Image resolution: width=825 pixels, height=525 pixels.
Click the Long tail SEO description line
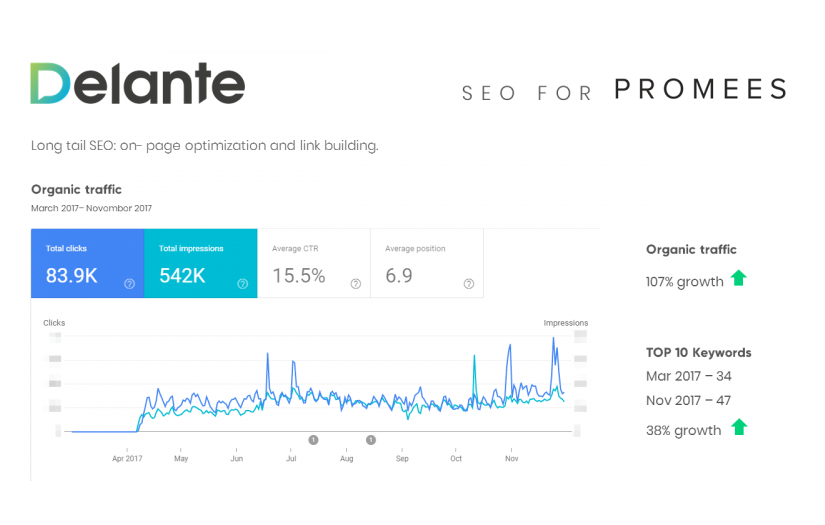click(x=205, y=146)
